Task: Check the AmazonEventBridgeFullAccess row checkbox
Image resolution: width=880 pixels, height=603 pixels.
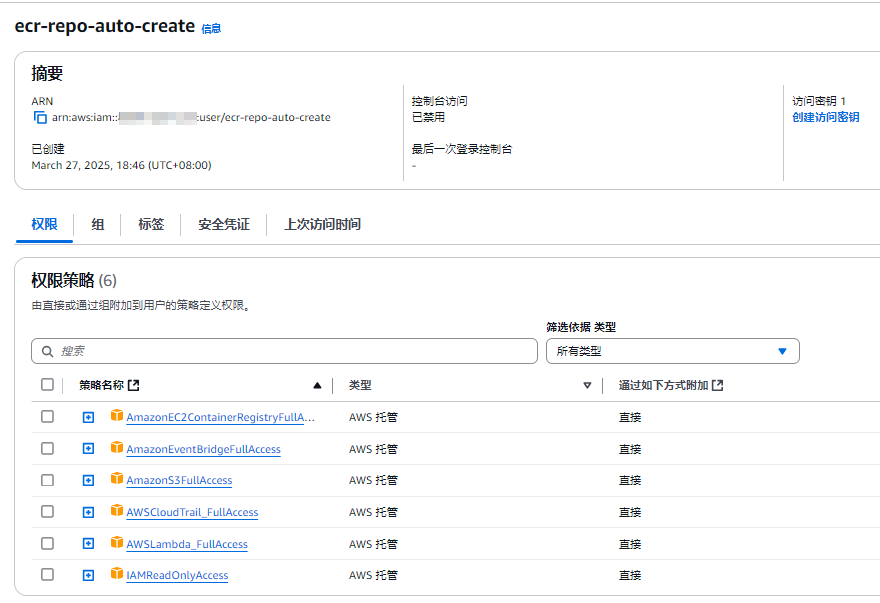Action: (x=48, y=449)
